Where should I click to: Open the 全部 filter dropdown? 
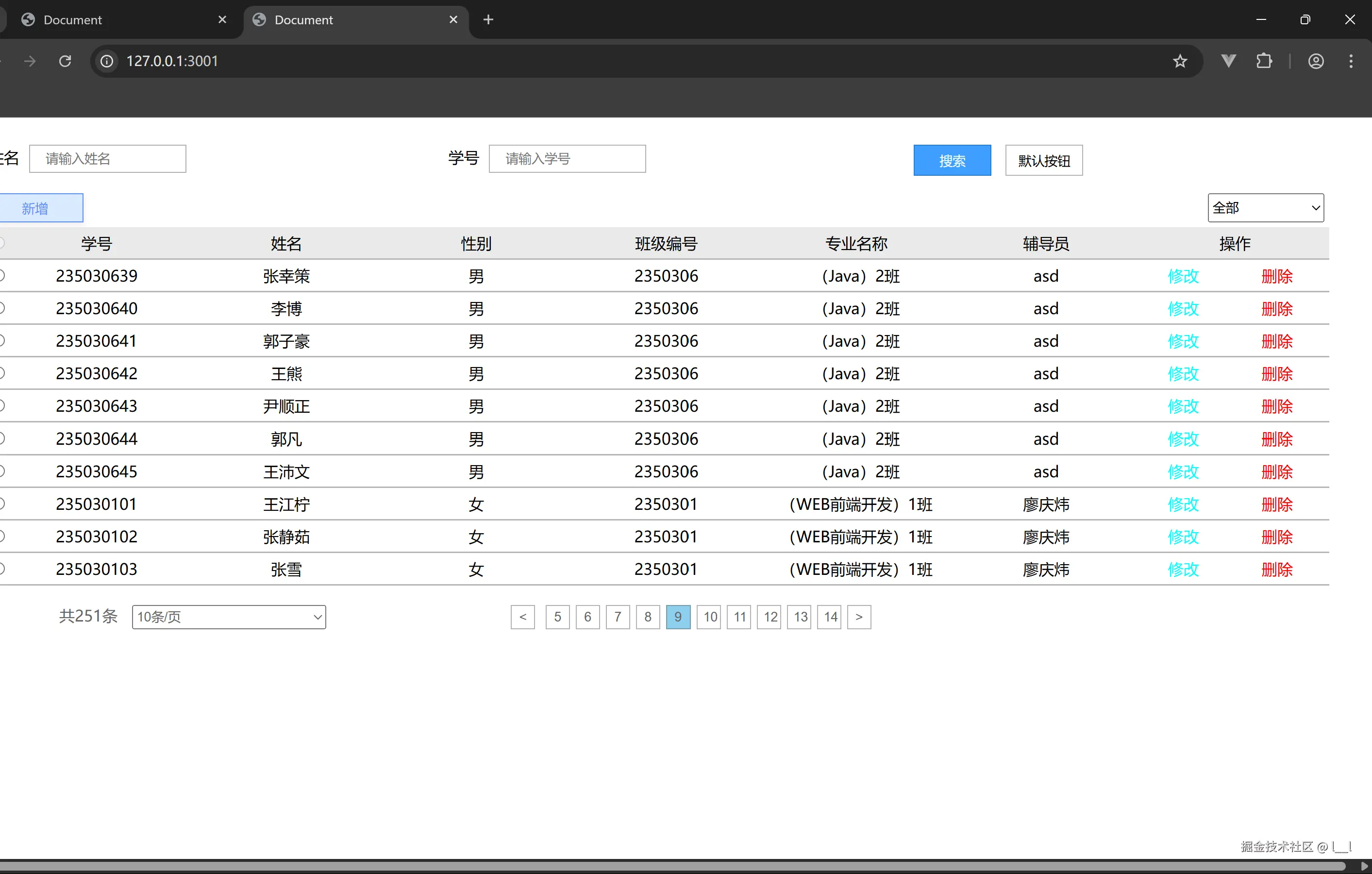coord(1266,207)
